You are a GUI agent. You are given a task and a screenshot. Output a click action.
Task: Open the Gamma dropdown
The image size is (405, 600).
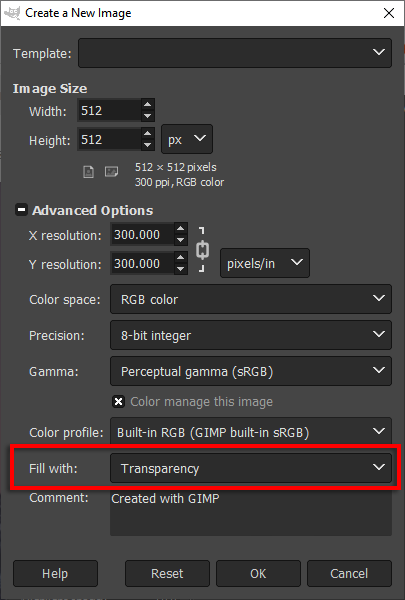[251, 371]
